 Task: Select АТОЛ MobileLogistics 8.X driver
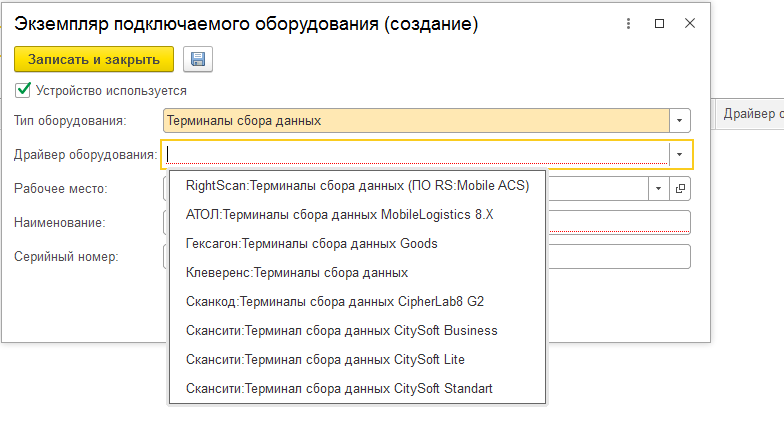click(358, 214)
